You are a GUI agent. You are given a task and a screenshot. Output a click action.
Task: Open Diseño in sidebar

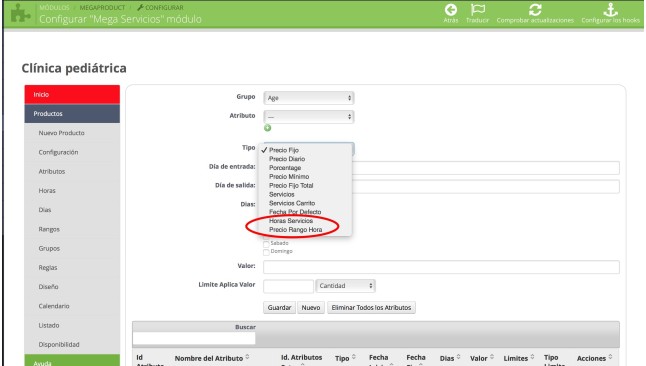72,287
